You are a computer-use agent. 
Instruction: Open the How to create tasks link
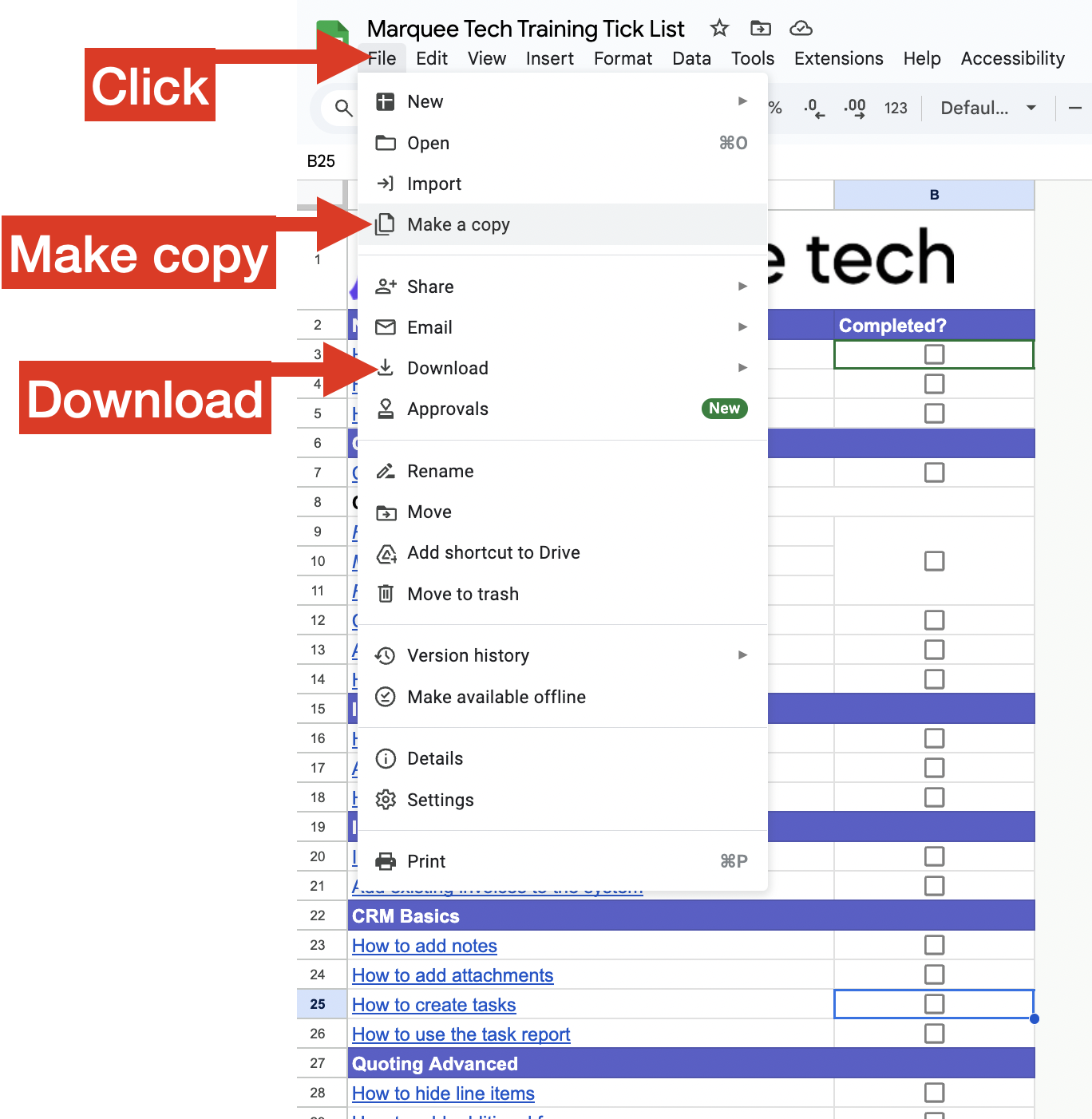coord(434,1005)
